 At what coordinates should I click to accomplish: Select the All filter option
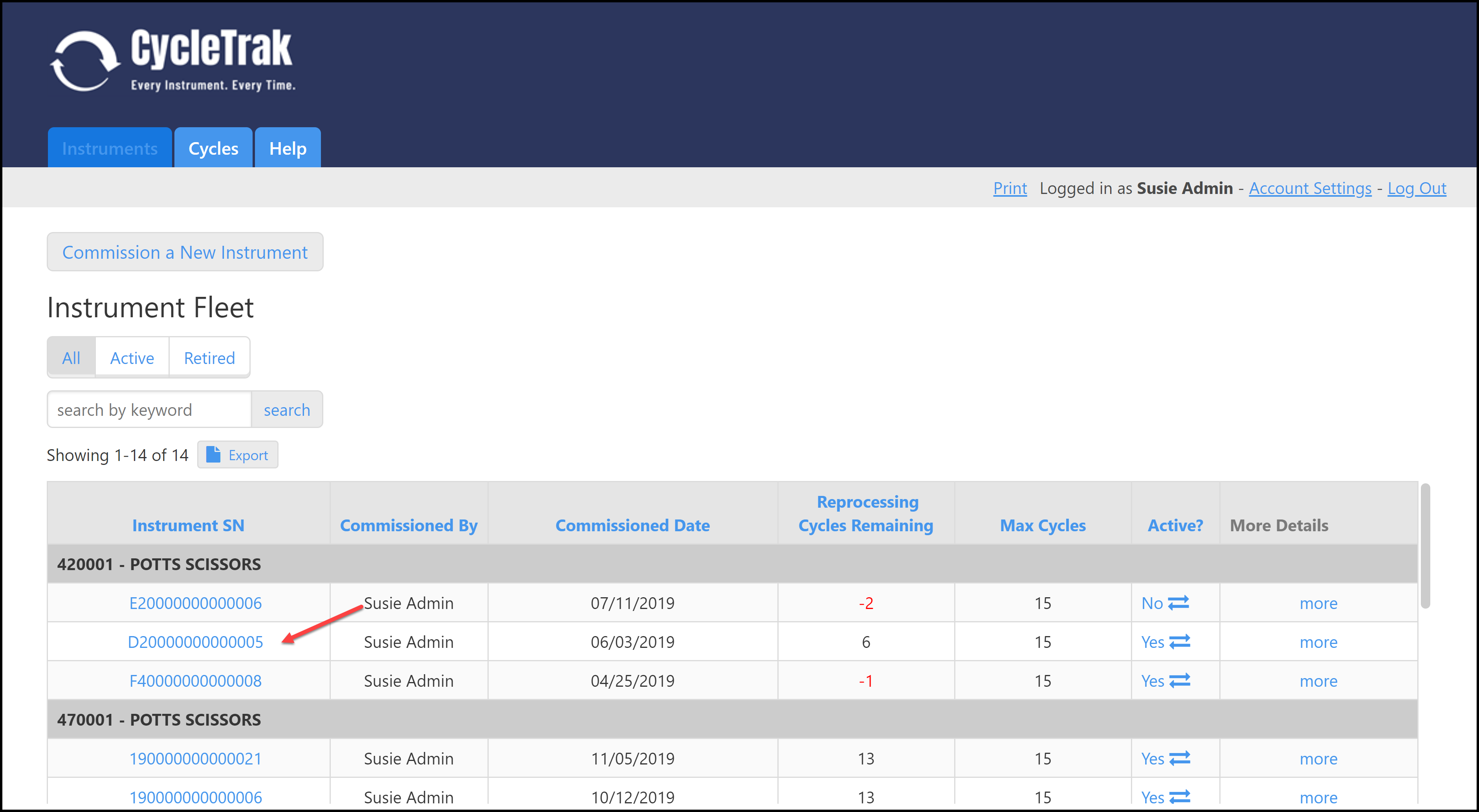point(71,358)
